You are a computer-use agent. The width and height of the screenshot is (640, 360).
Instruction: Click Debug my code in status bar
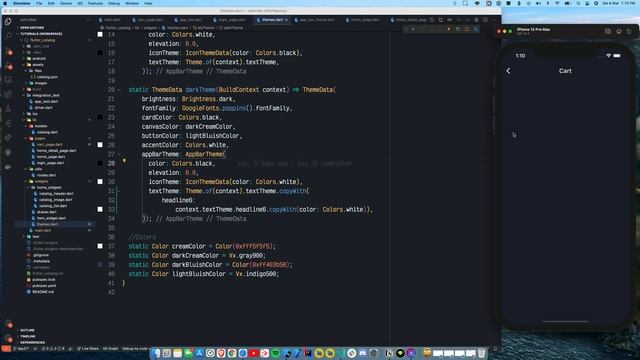tap(135, 349)
